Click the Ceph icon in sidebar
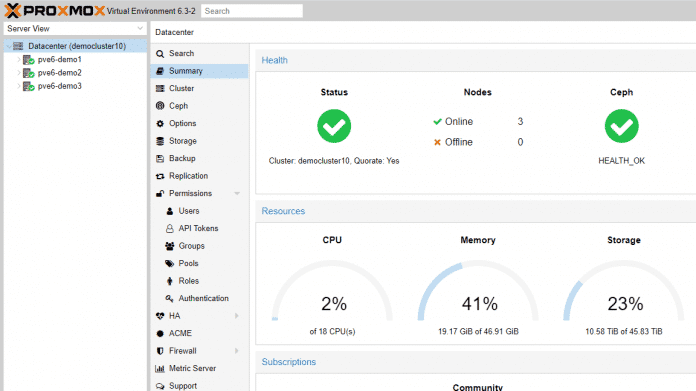Image resolution: width=696 pixels, height=391 pixels. tap(160, 106)
